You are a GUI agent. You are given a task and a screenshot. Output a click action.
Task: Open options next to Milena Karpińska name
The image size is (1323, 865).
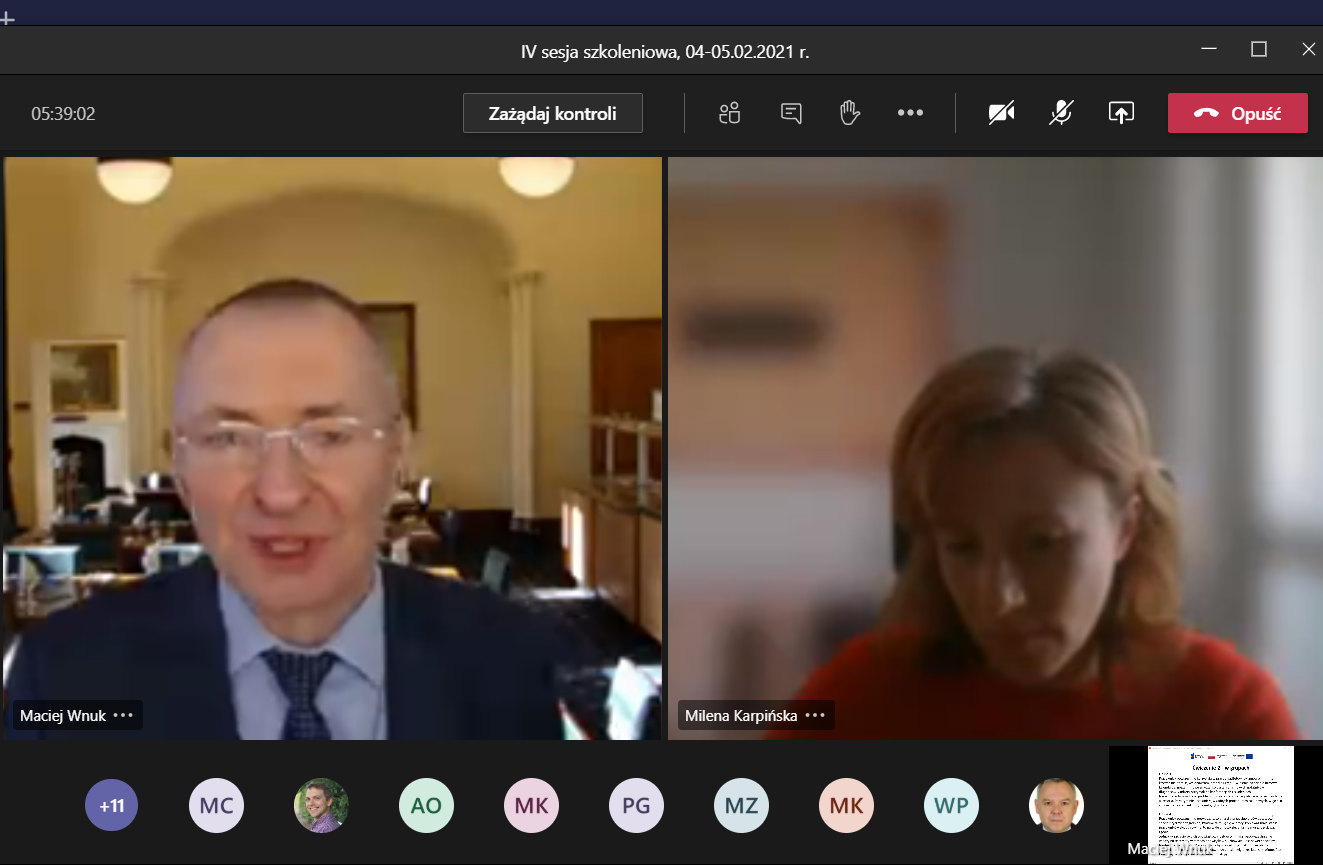coord(815,716)
